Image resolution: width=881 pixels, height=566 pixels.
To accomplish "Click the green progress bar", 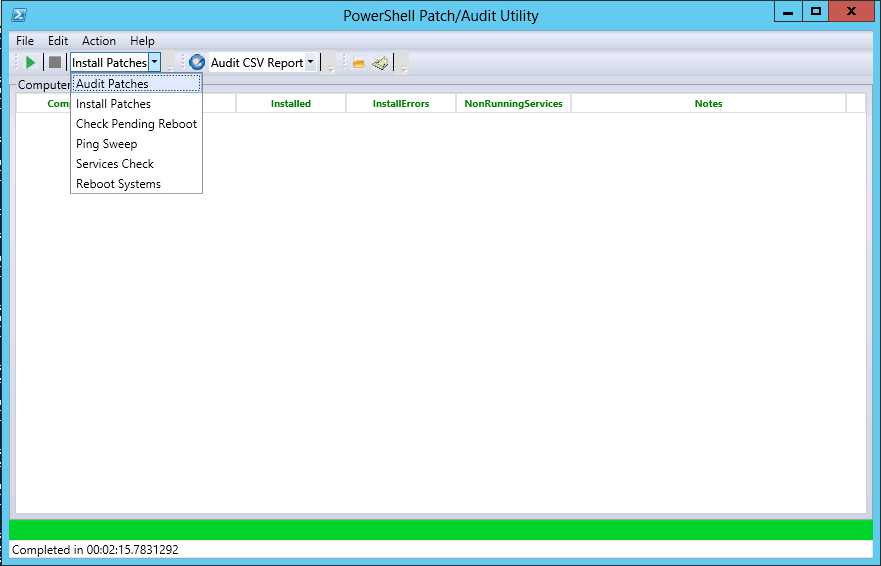I will coord(440,529).
